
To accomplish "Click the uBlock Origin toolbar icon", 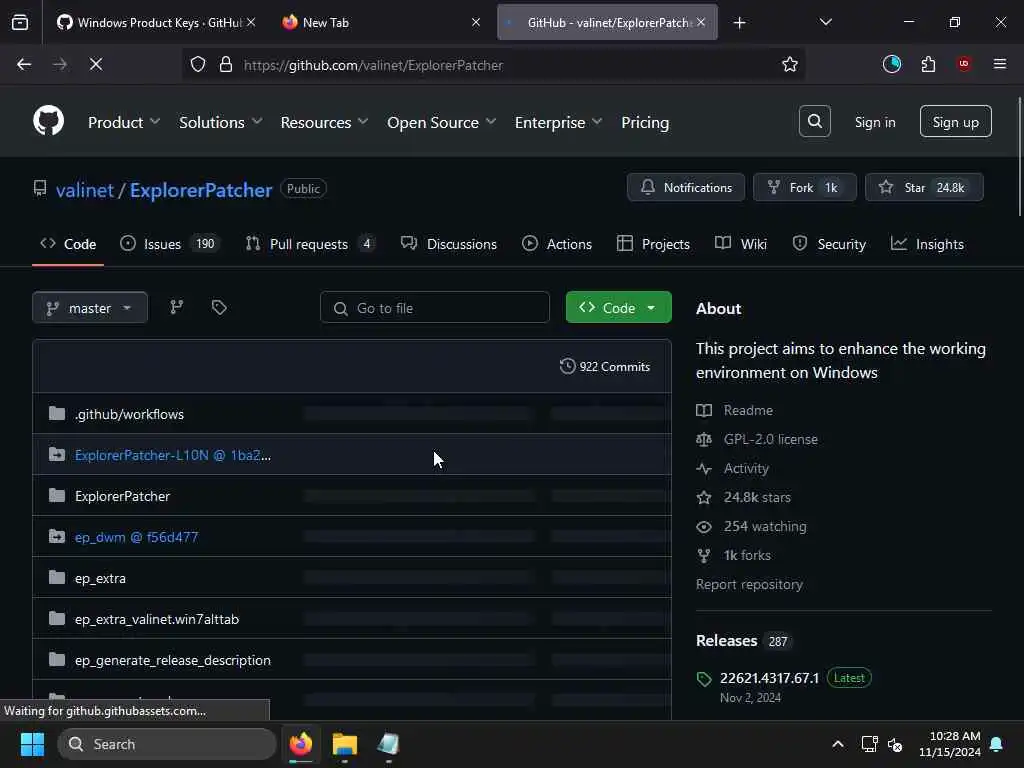I will 963,64.
